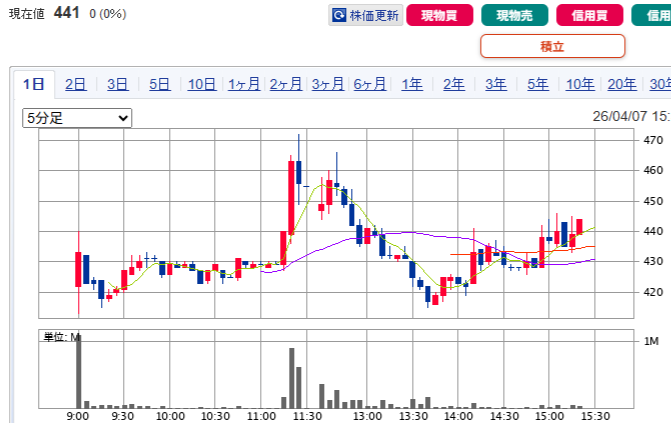Open the 6ヶ月 chart view
This screenshot has width=671, height=423.
coord(370,84)
